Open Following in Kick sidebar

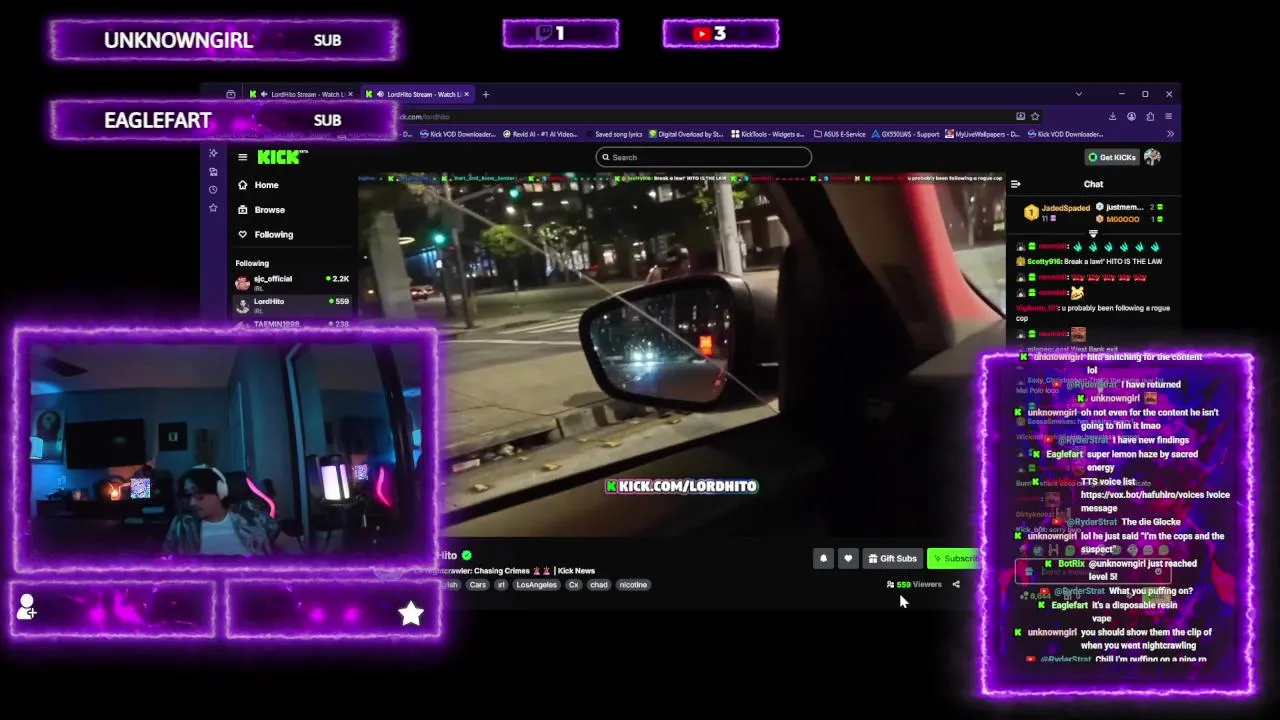(265, 234)
